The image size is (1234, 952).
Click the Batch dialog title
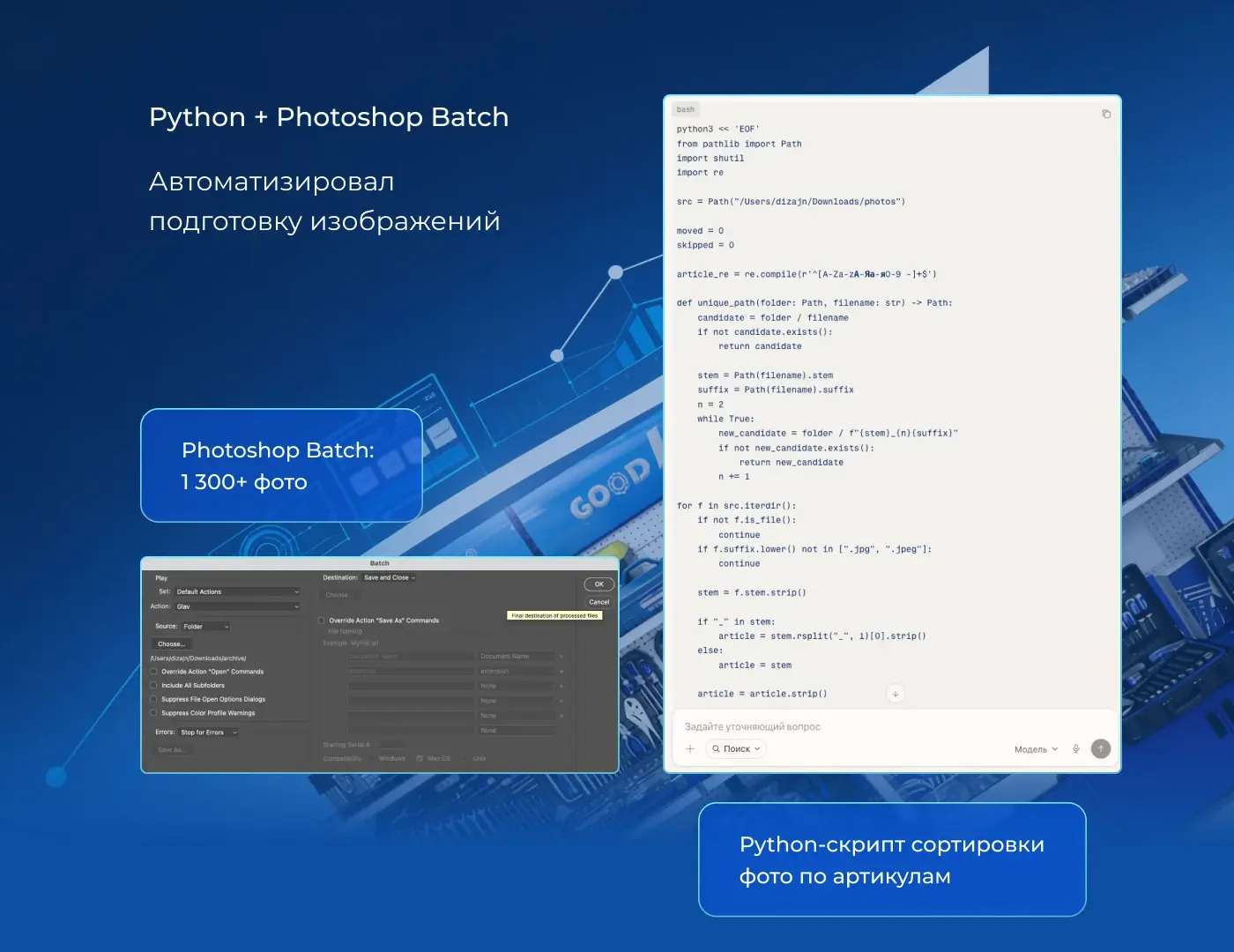(x=379, y=563)
